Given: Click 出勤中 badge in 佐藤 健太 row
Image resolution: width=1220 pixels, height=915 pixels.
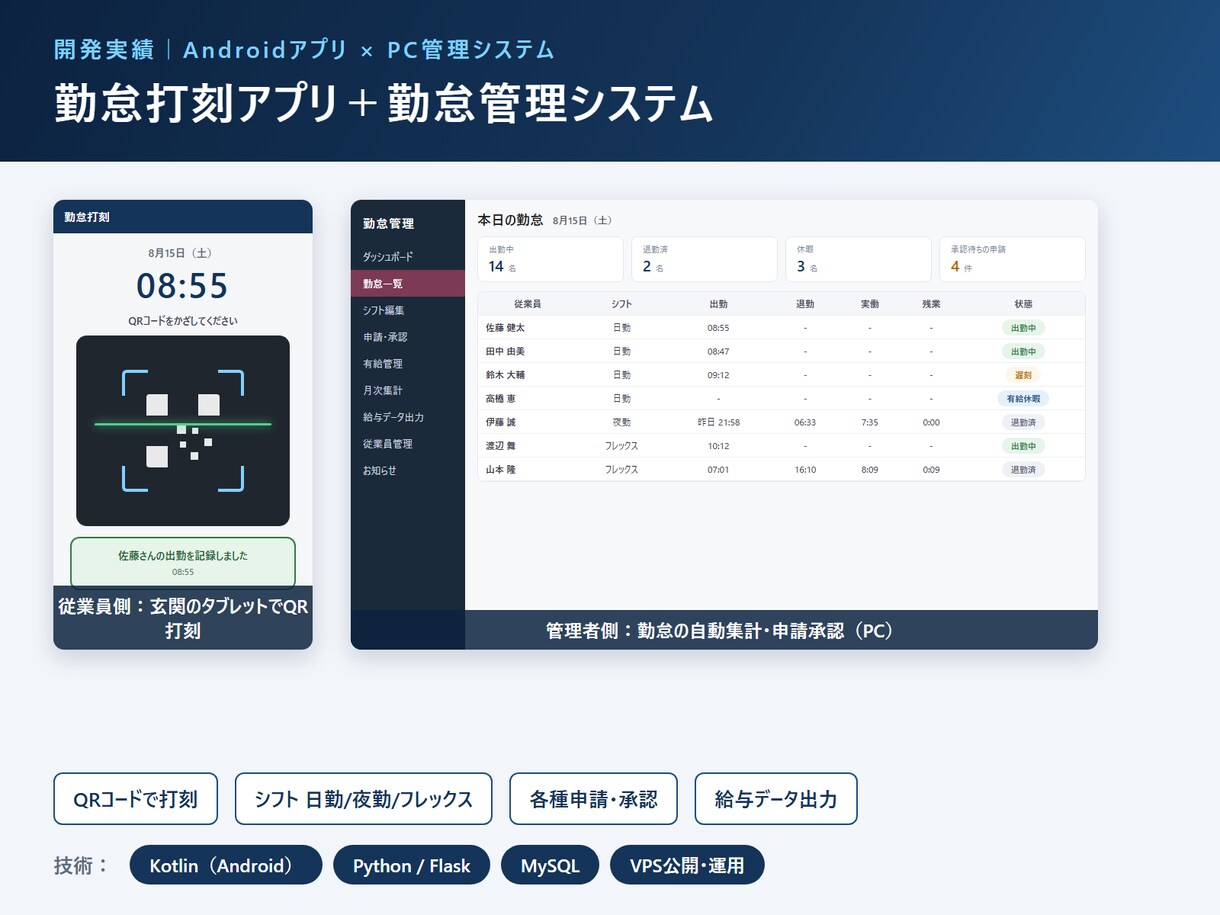Looking at the screenshot, I should (x=1023, y=327).
